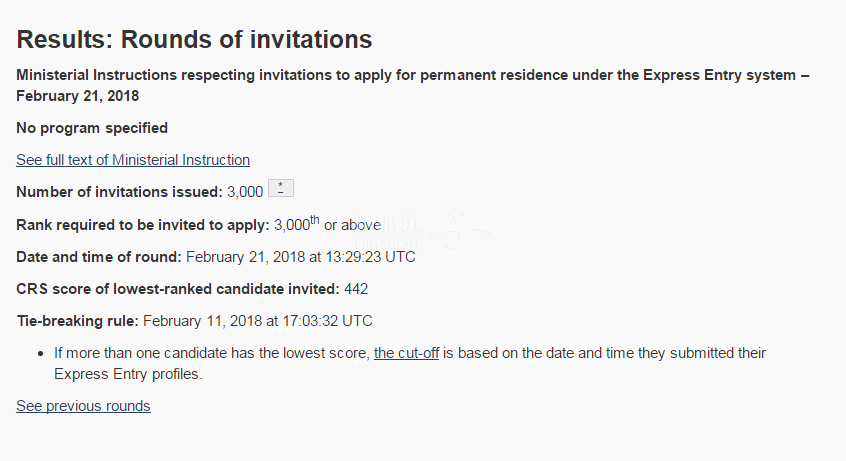Image resolution: width=846 pixels, height=461 pixels.
Task: Click the Number of invitations issued label
Action: click(x=119, y=192)
